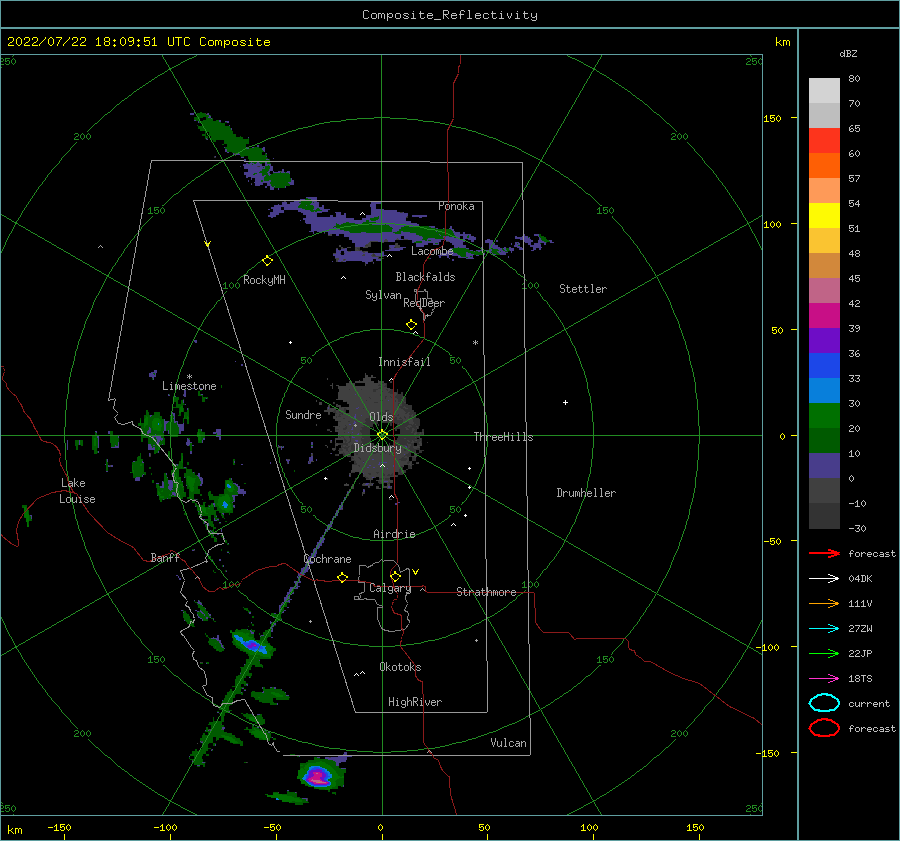The image size is (900, 841).
Task: Click the magenta 18TS arrow legend icon
Action: point(824,679)
